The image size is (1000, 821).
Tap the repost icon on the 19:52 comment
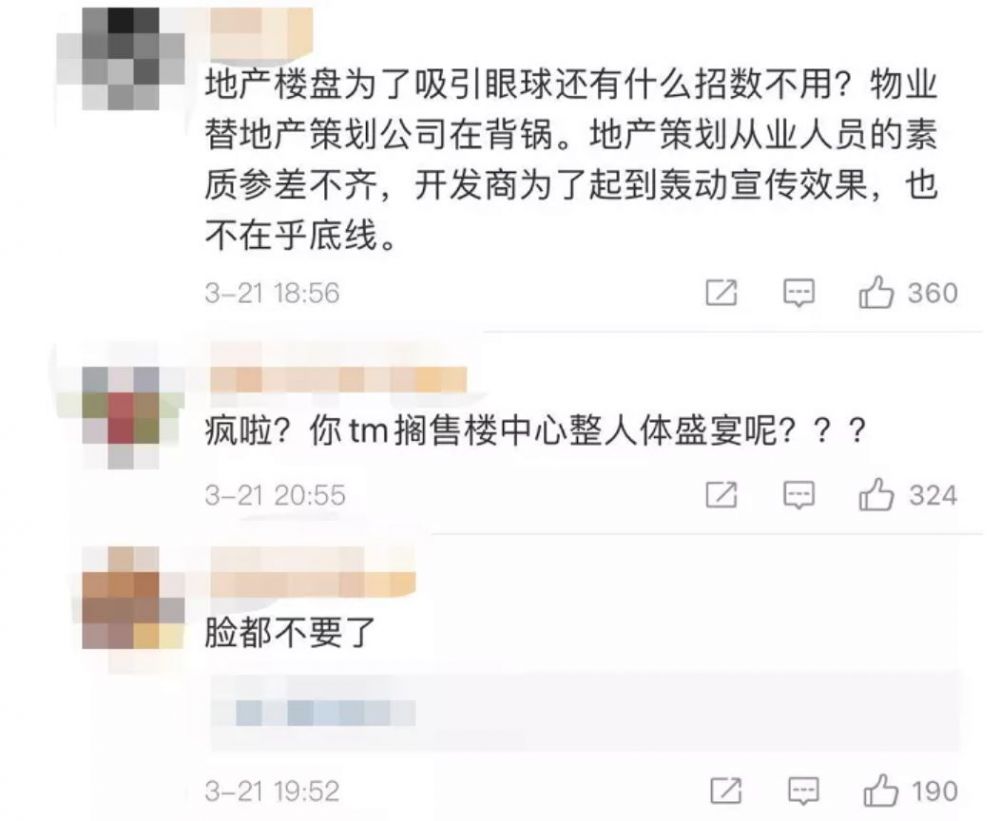726,791
